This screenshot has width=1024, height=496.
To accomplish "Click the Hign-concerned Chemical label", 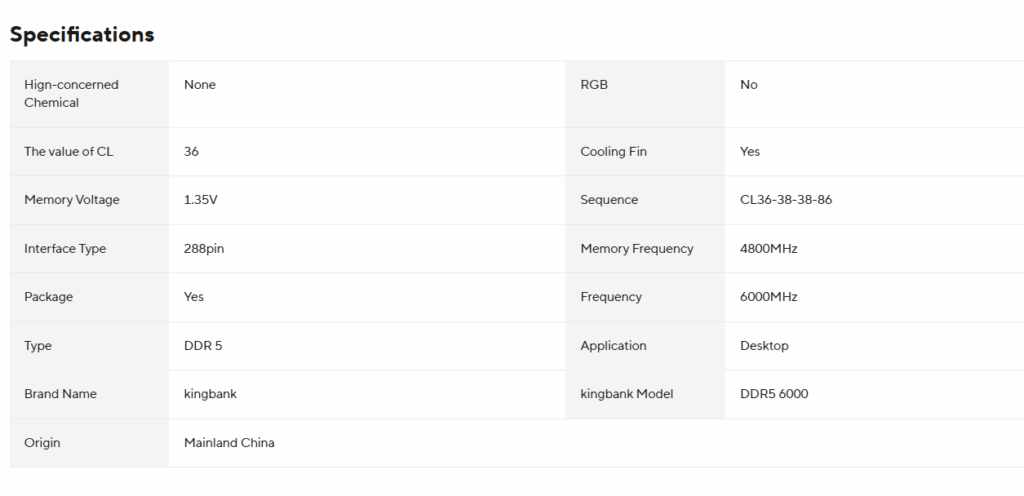I will pos(71,94).
